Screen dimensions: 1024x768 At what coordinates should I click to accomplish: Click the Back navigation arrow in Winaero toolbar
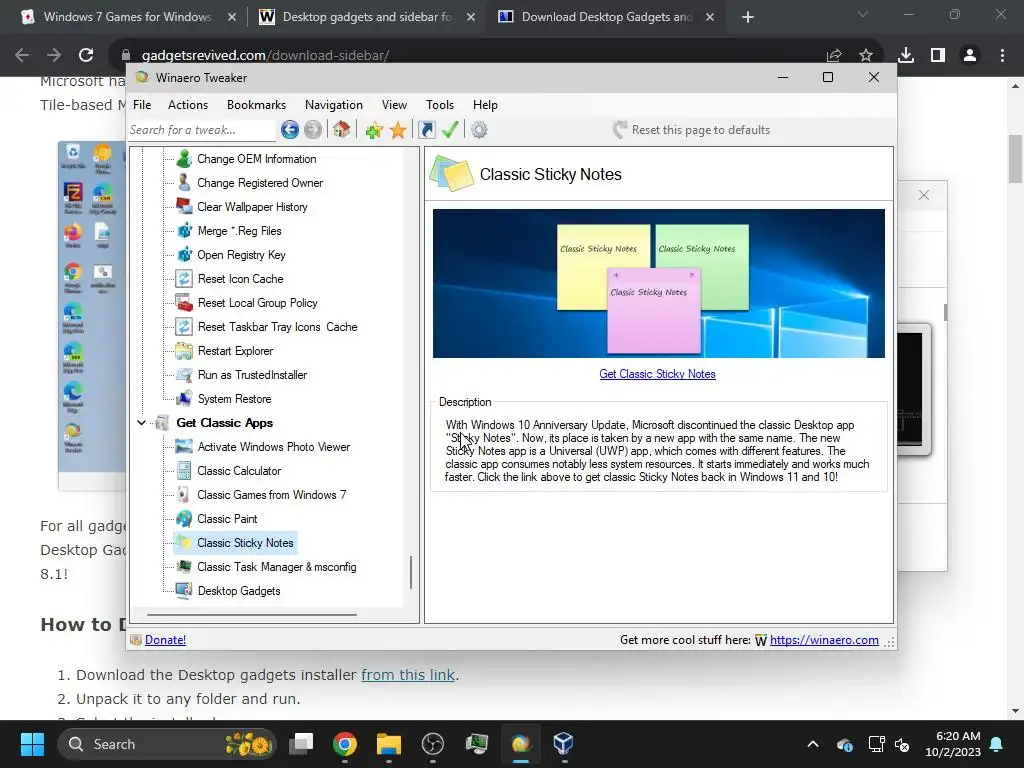pos(290,130)
